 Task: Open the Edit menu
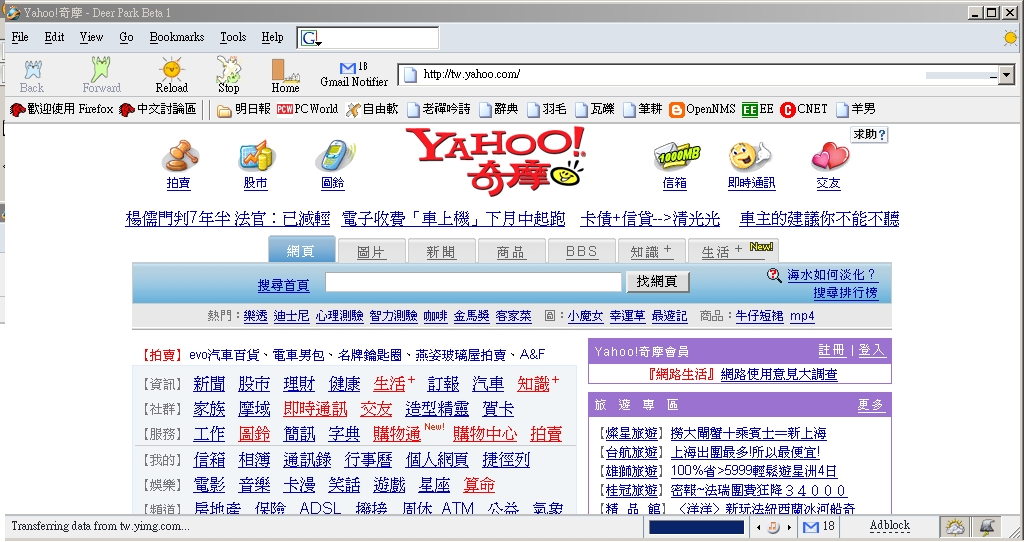point(54,37)
